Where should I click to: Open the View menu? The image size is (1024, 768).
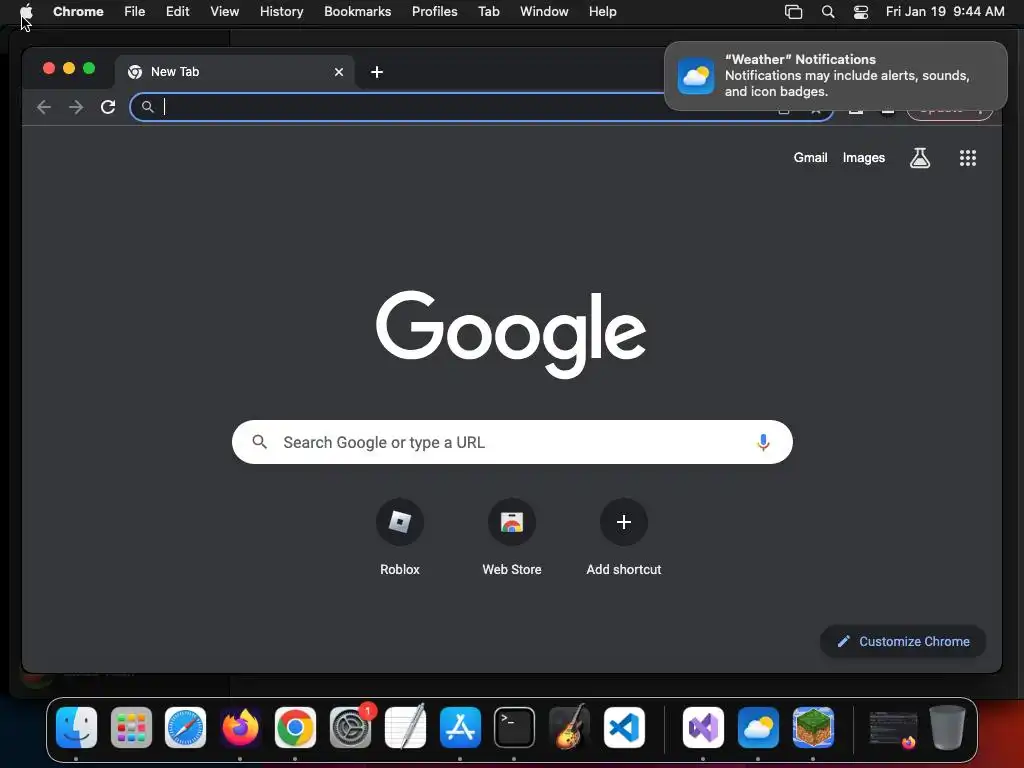[x=225, y=11]
